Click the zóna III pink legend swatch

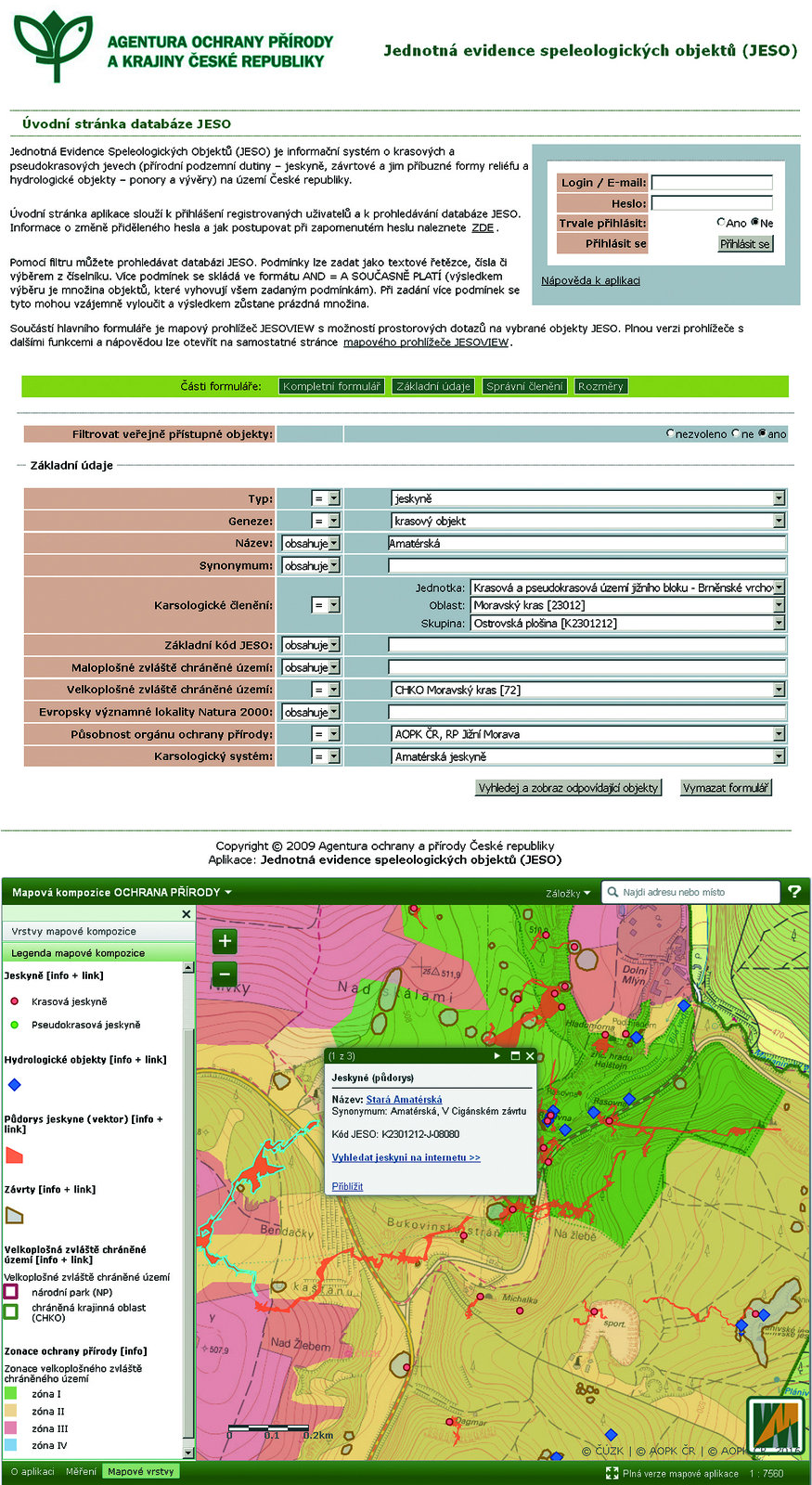click(x=11, y=1428)
